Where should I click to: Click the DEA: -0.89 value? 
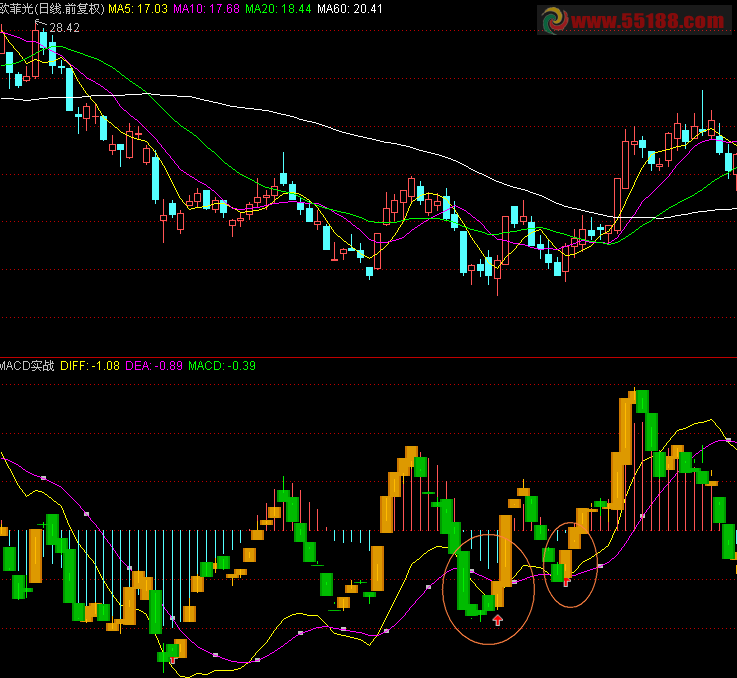[x=154, y=366]
